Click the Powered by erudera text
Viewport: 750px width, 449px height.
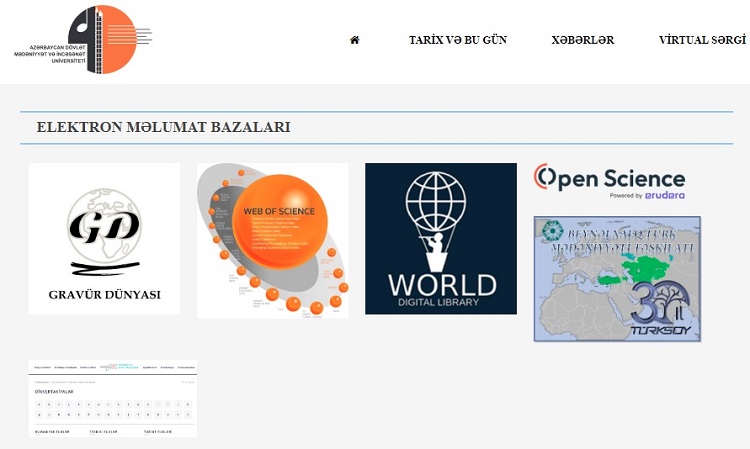pyautogui.click(x=647, y=196)
